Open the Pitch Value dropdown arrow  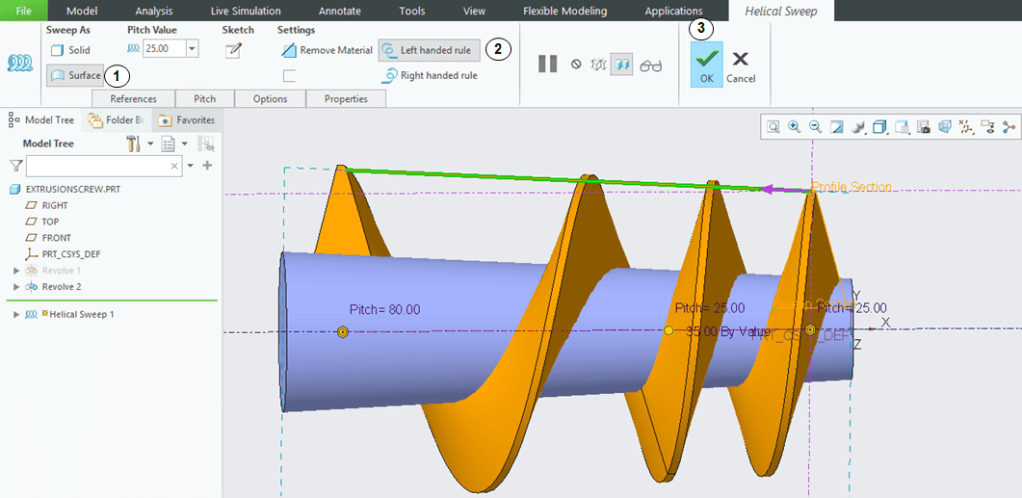click(x=192, y=49)
